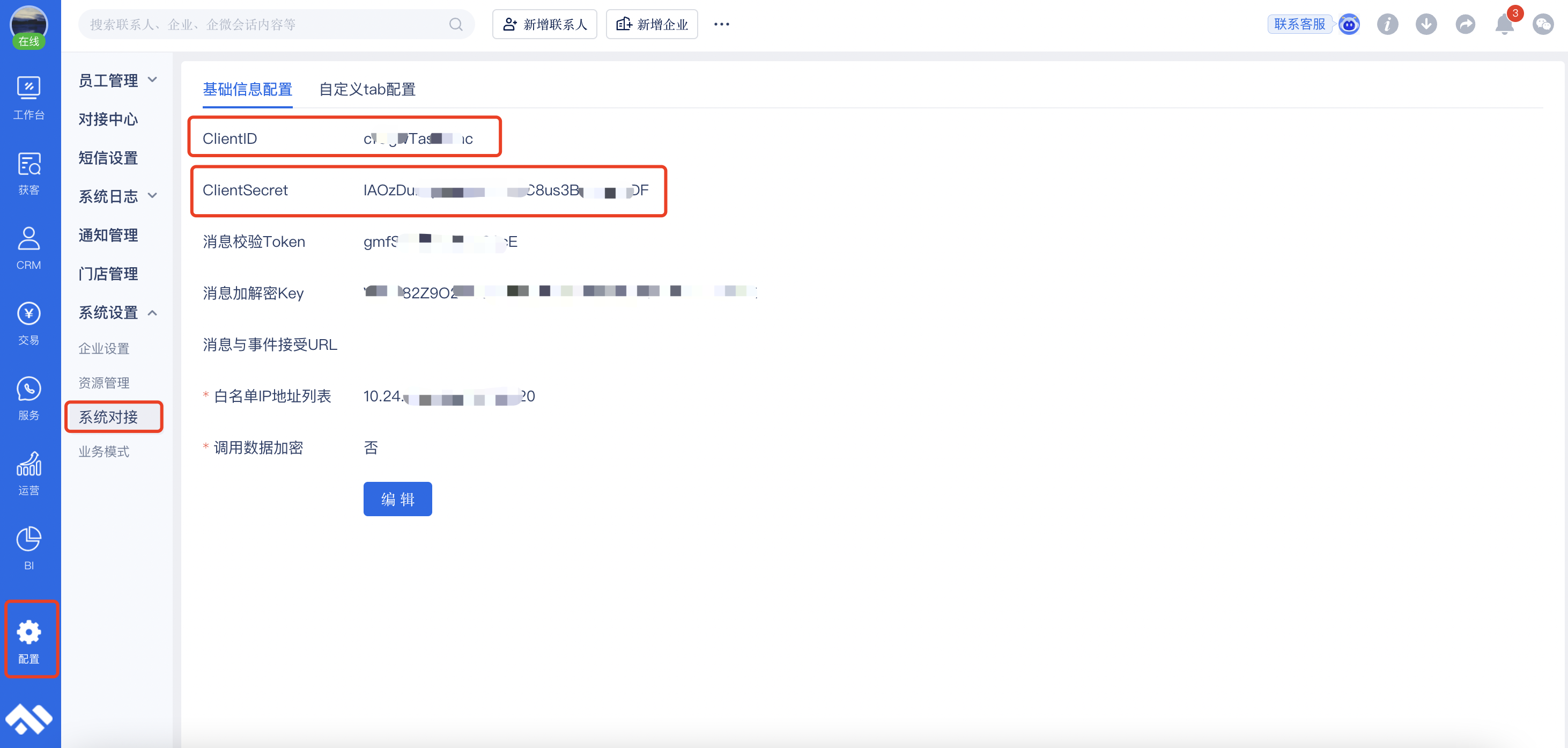Image resolution: width=1568 pixels, height=748 pixels.
Task: Click the 编辑 button
Action: pyautogui.click(x=397, y=499)
